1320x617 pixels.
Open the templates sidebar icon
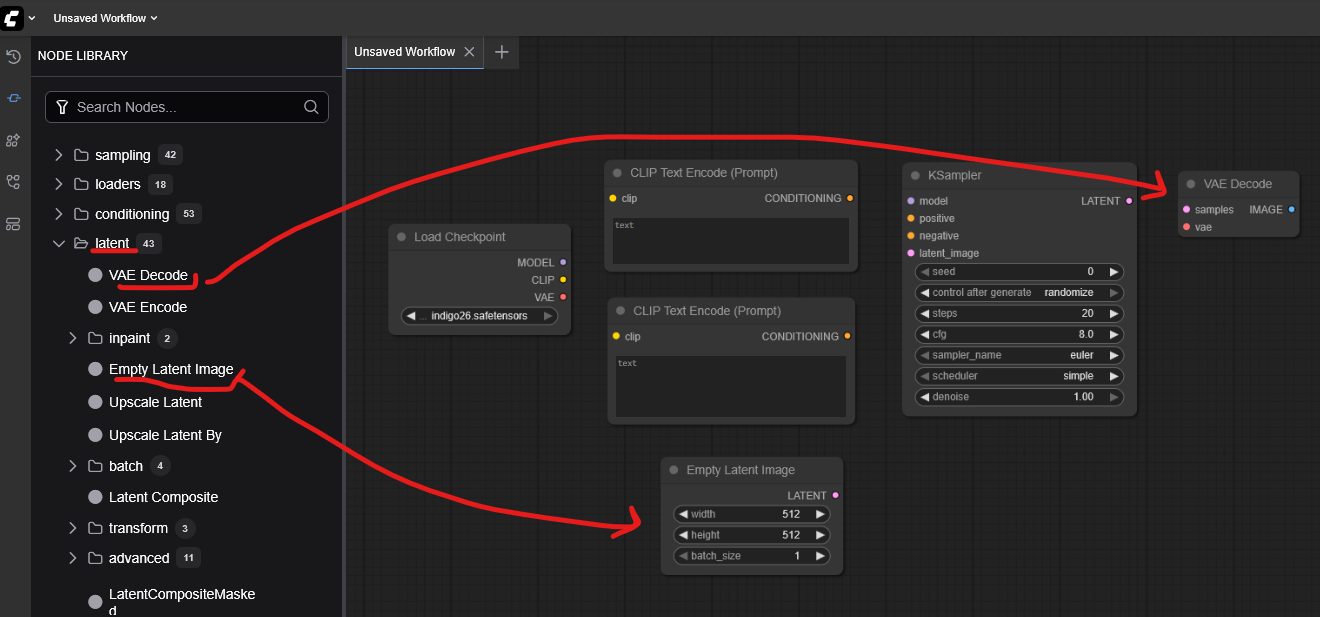point(13,224)
